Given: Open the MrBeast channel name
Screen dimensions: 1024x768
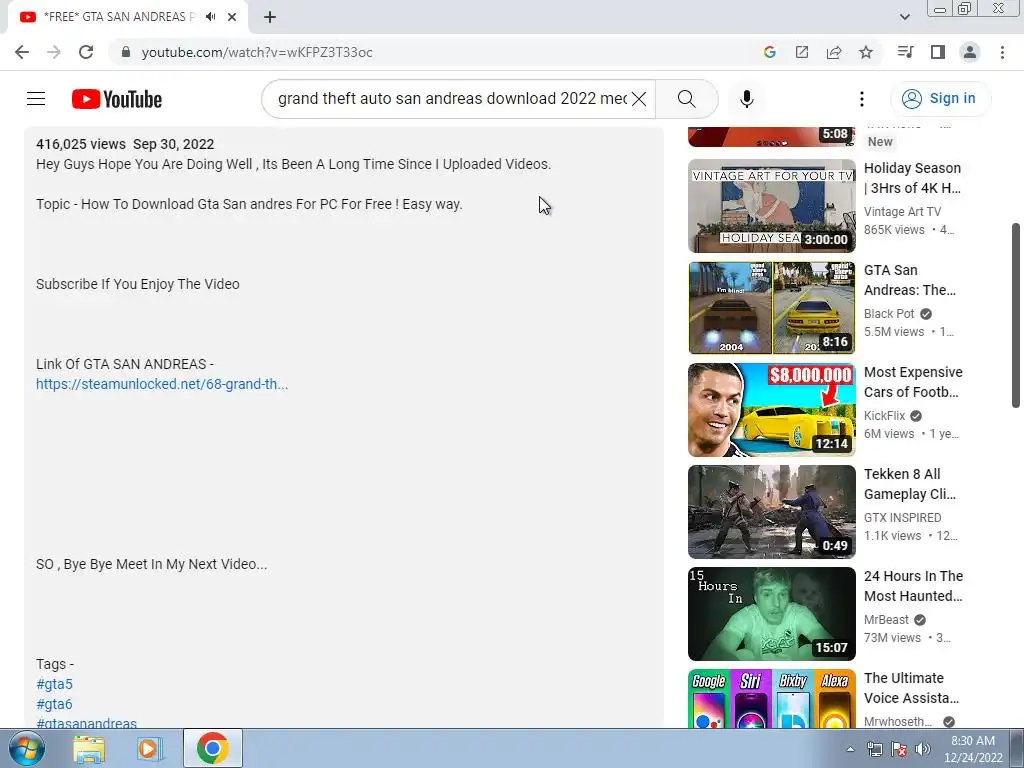Looking at the screenshot, I should [886, 619].
